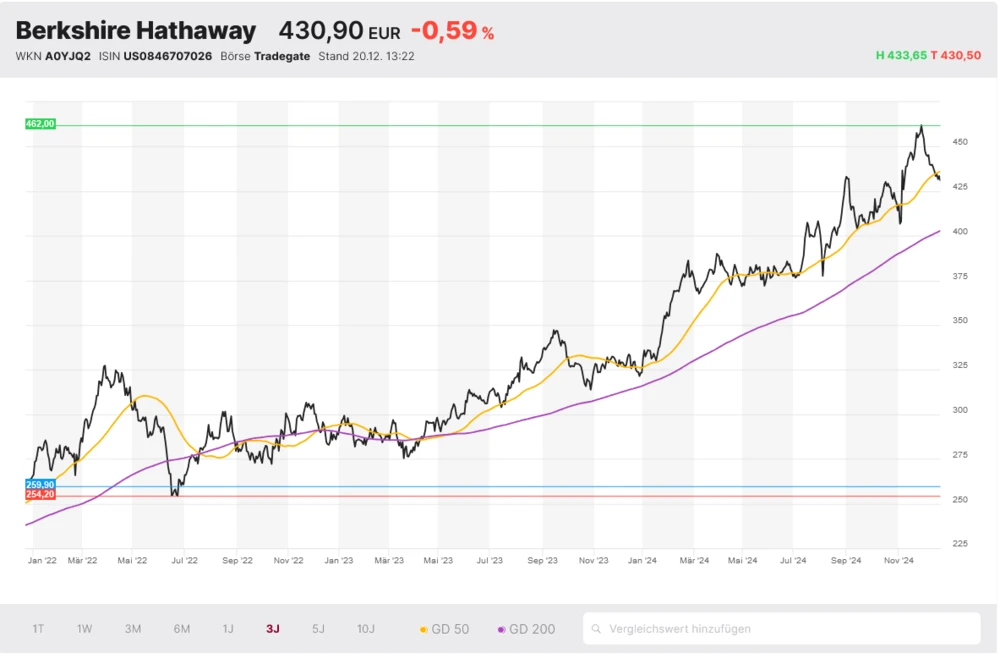
Task: Open the 10J long-term view
Action: pos(366,629)
